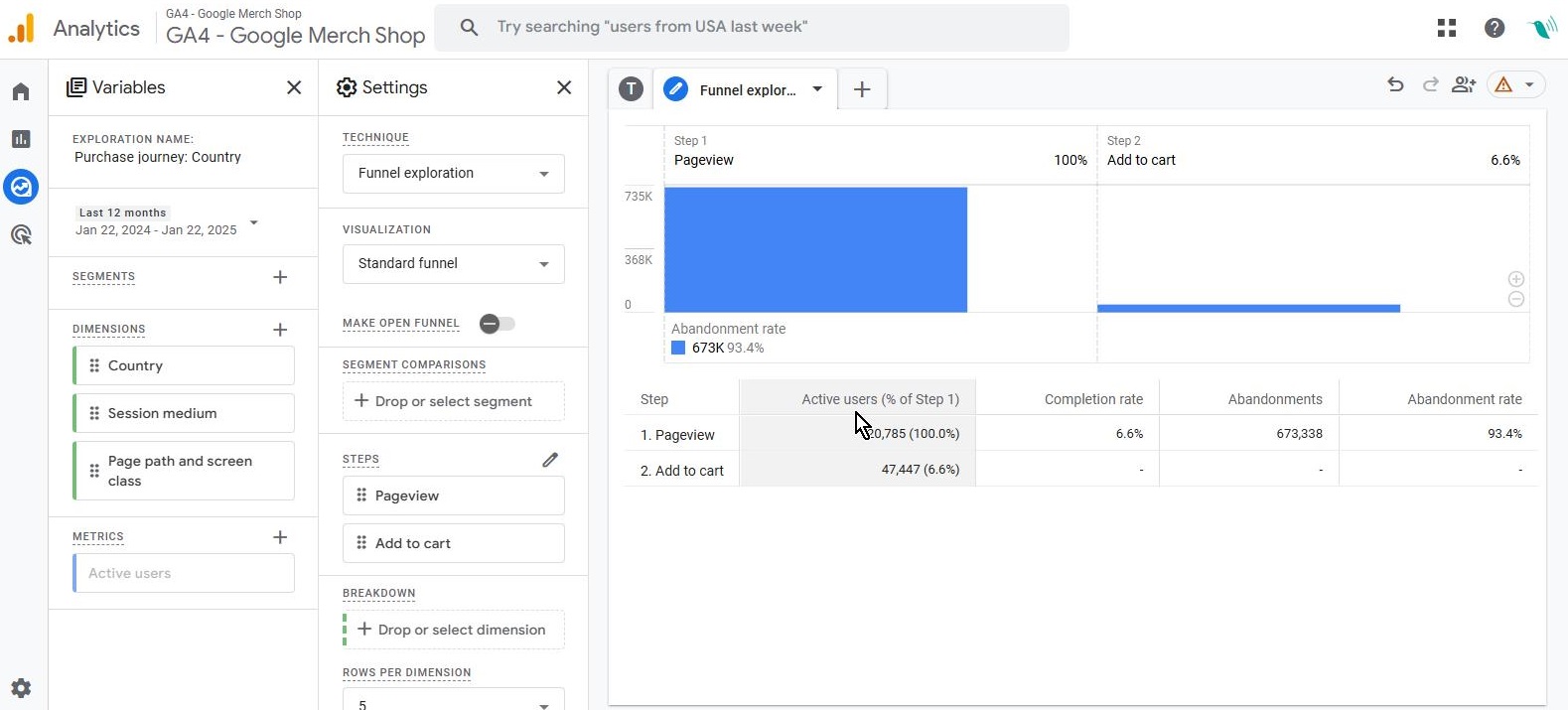Click the Google Analytics logo

click(x=22, y=28)
